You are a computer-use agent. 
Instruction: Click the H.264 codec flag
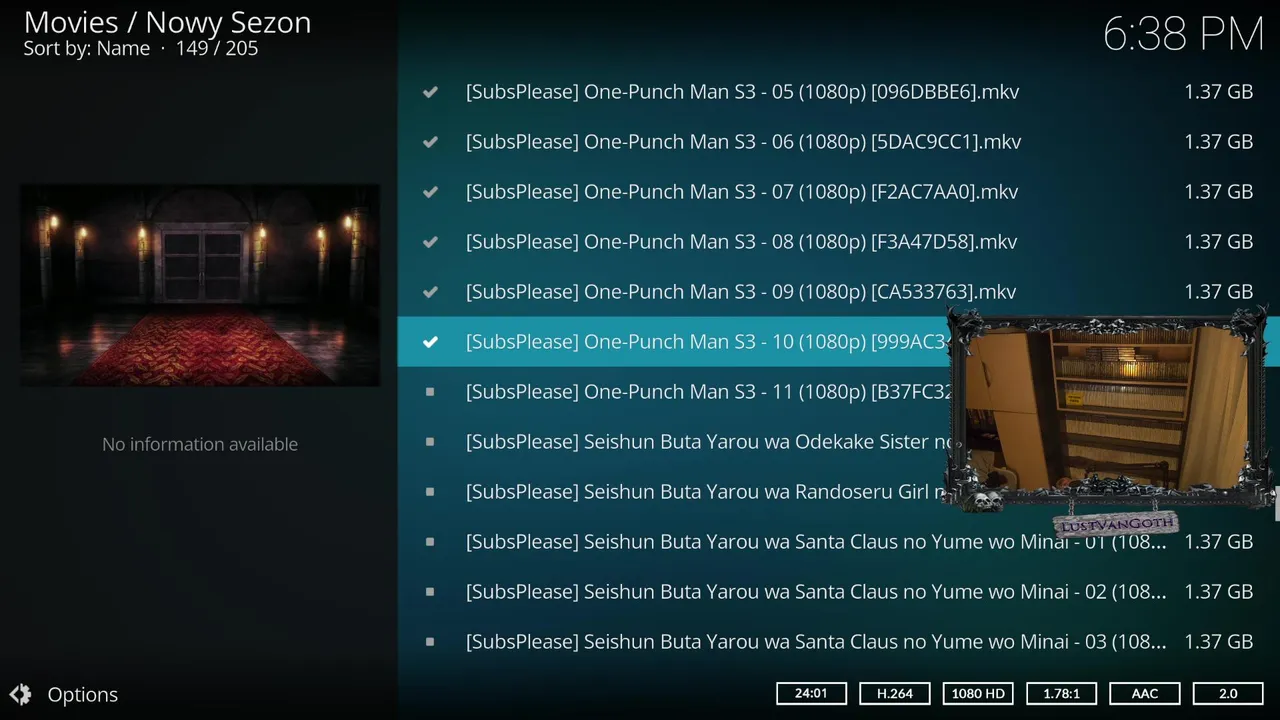[x=894, y=693]
